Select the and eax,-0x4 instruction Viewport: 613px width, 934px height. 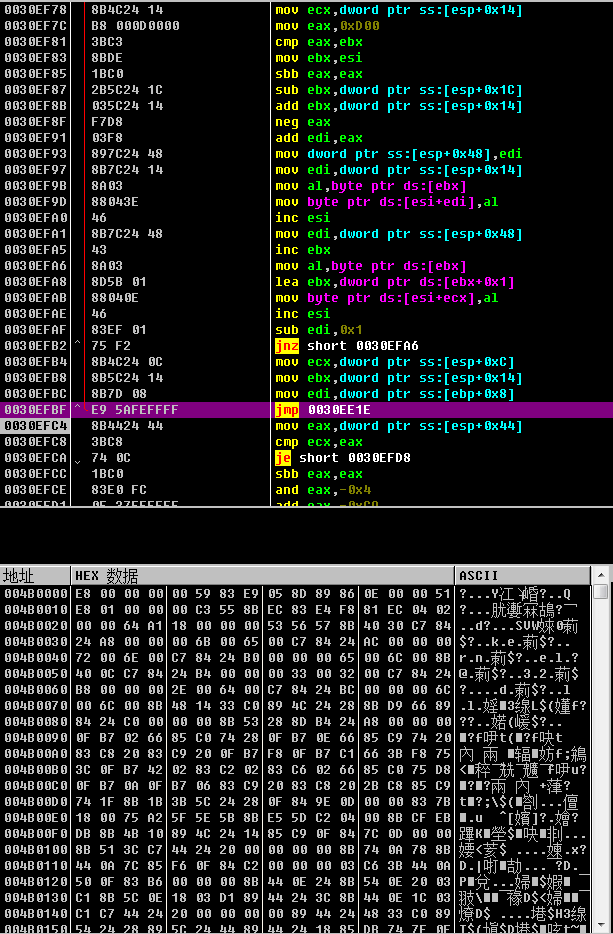tap(323, 490)
